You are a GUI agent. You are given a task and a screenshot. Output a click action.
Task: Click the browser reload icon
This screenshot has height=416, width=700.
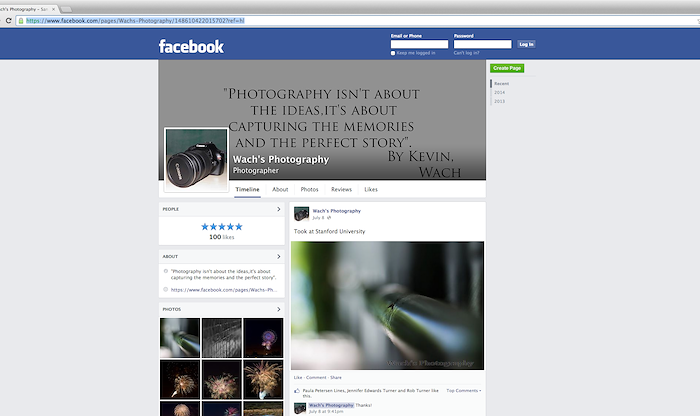point(8,21)
